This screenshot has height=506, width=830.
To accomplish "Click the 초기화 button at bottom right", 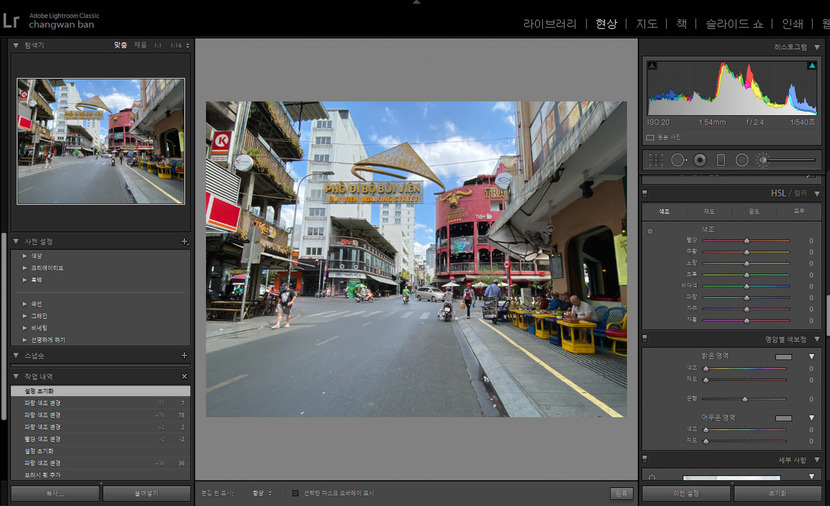I will [778, 493].
